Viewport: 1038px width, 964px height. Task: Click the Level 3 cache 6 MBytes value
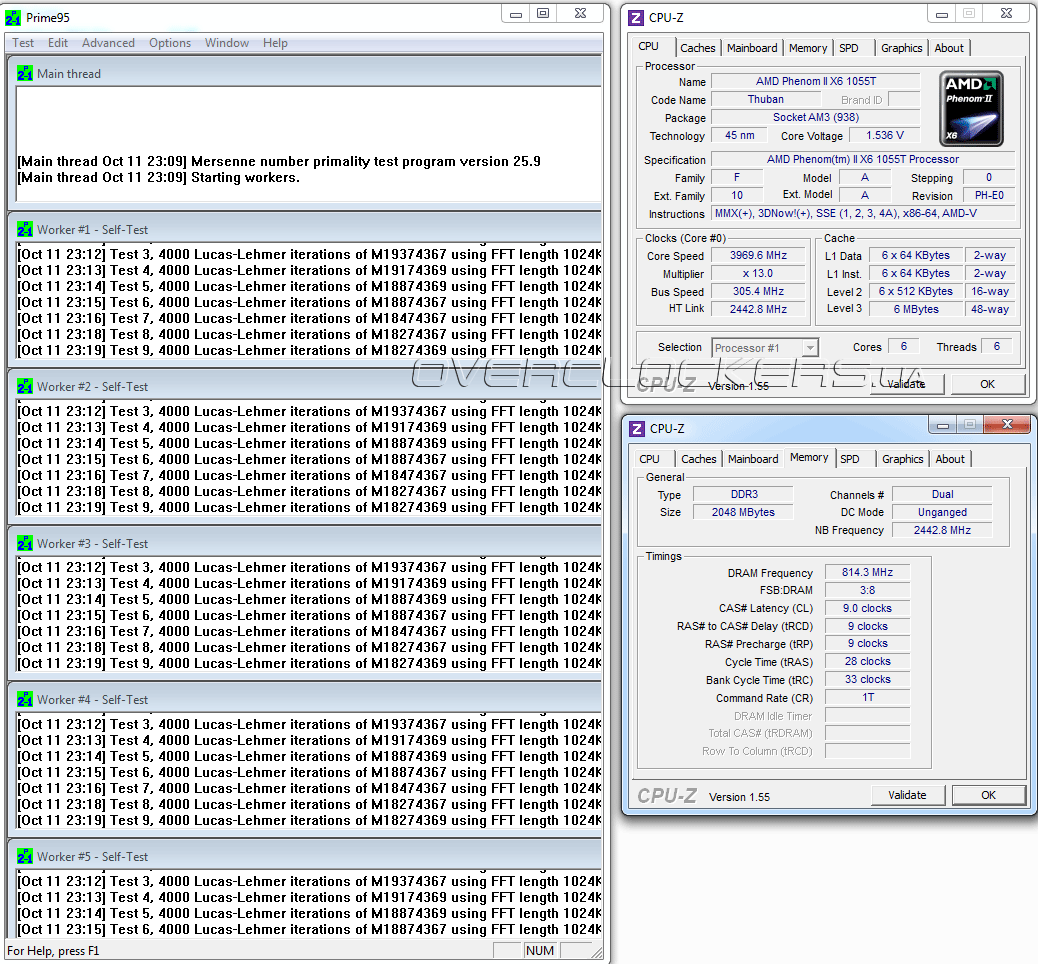point(916,309)
